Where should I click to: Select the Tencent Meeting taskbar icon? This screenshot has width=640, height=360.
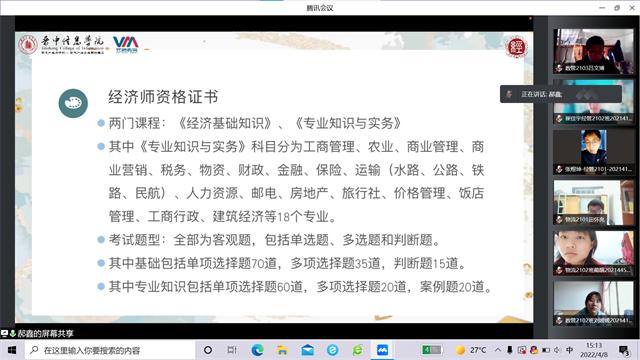click(x=382, y=350)
